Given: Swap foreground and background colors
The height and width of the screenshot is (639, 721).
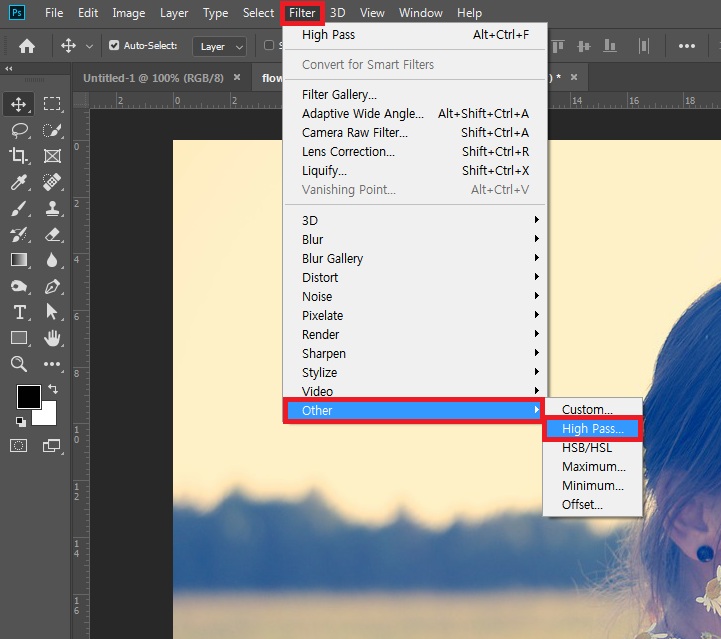Looking at the screenshot, I should coord(53,389).
